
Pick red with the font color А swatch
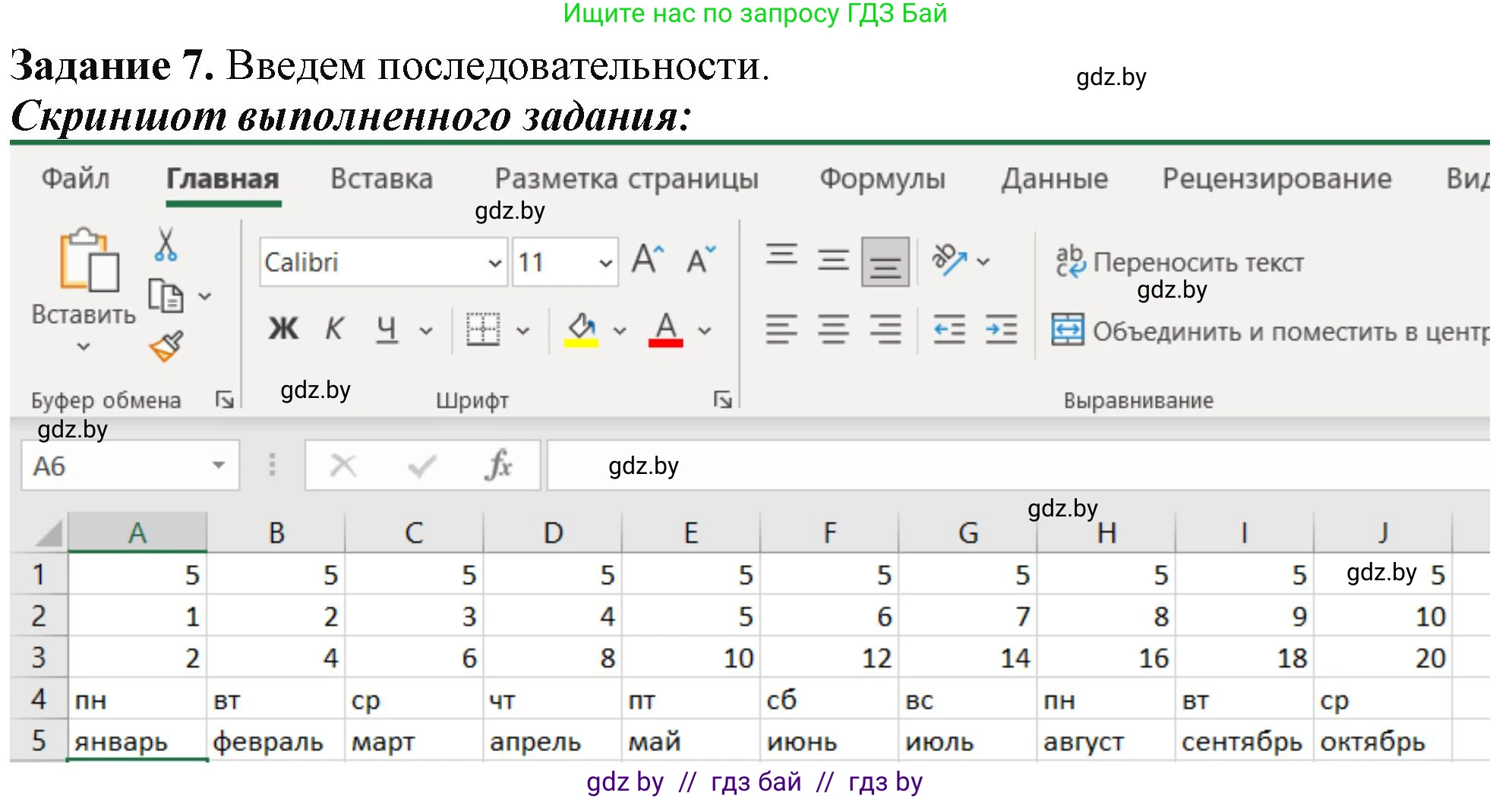[x=664, y=328]
